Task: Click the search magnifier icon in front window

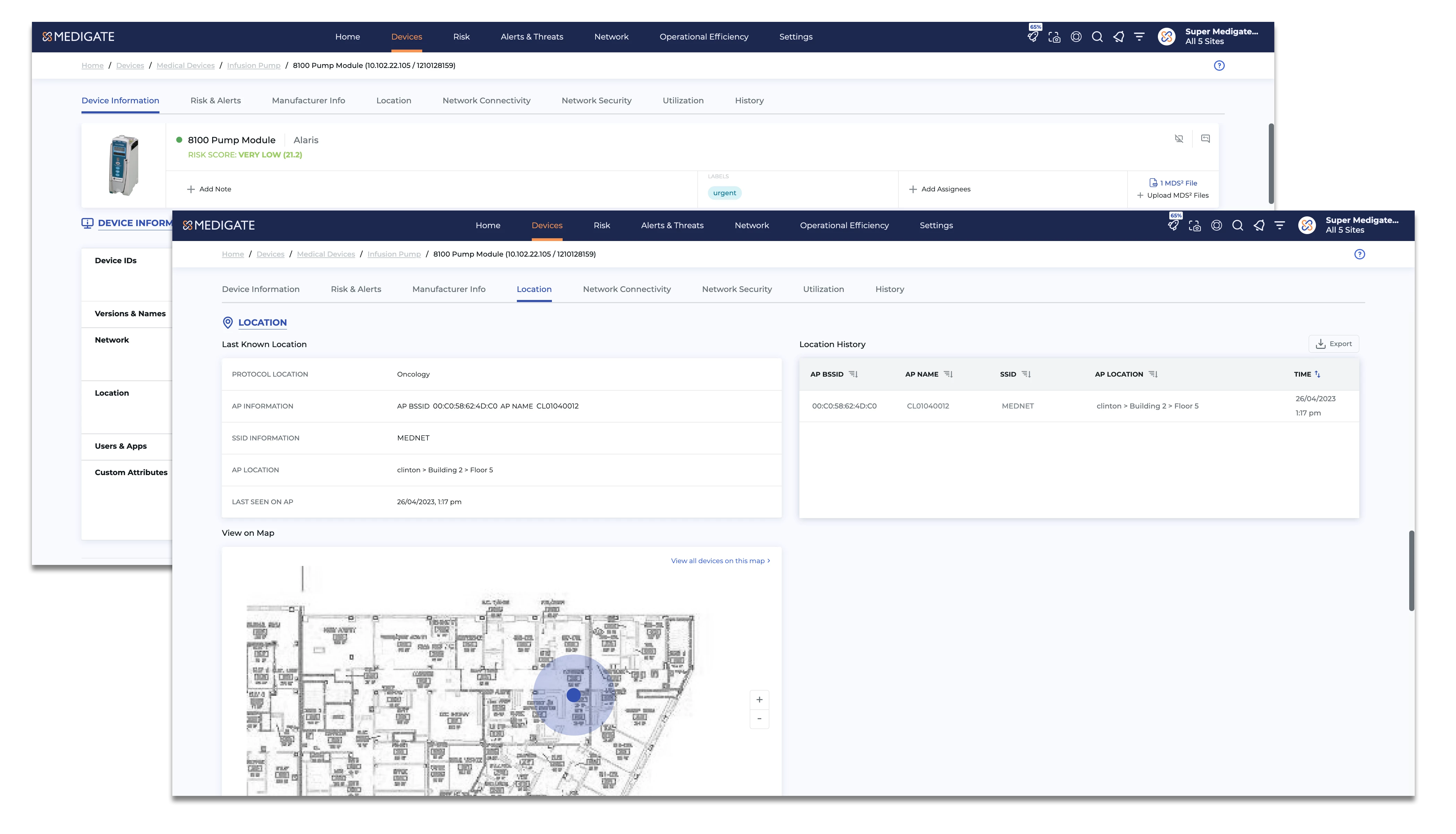Action: tap(1237, 226)
